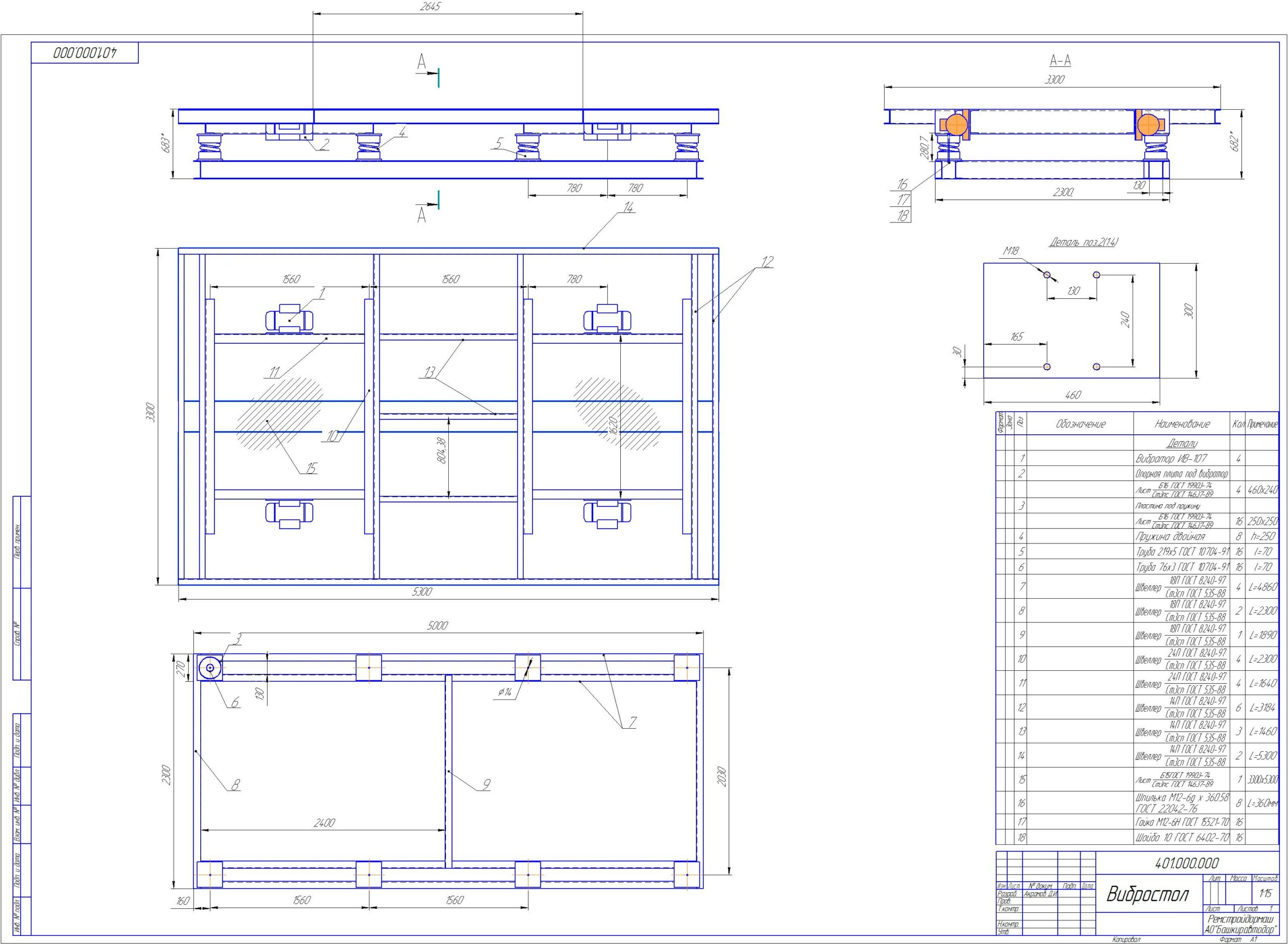The height and width of the screenshot is (944, 1288).
Task: Select the 2030 dimension right of base frame
Action: (721, 776)
